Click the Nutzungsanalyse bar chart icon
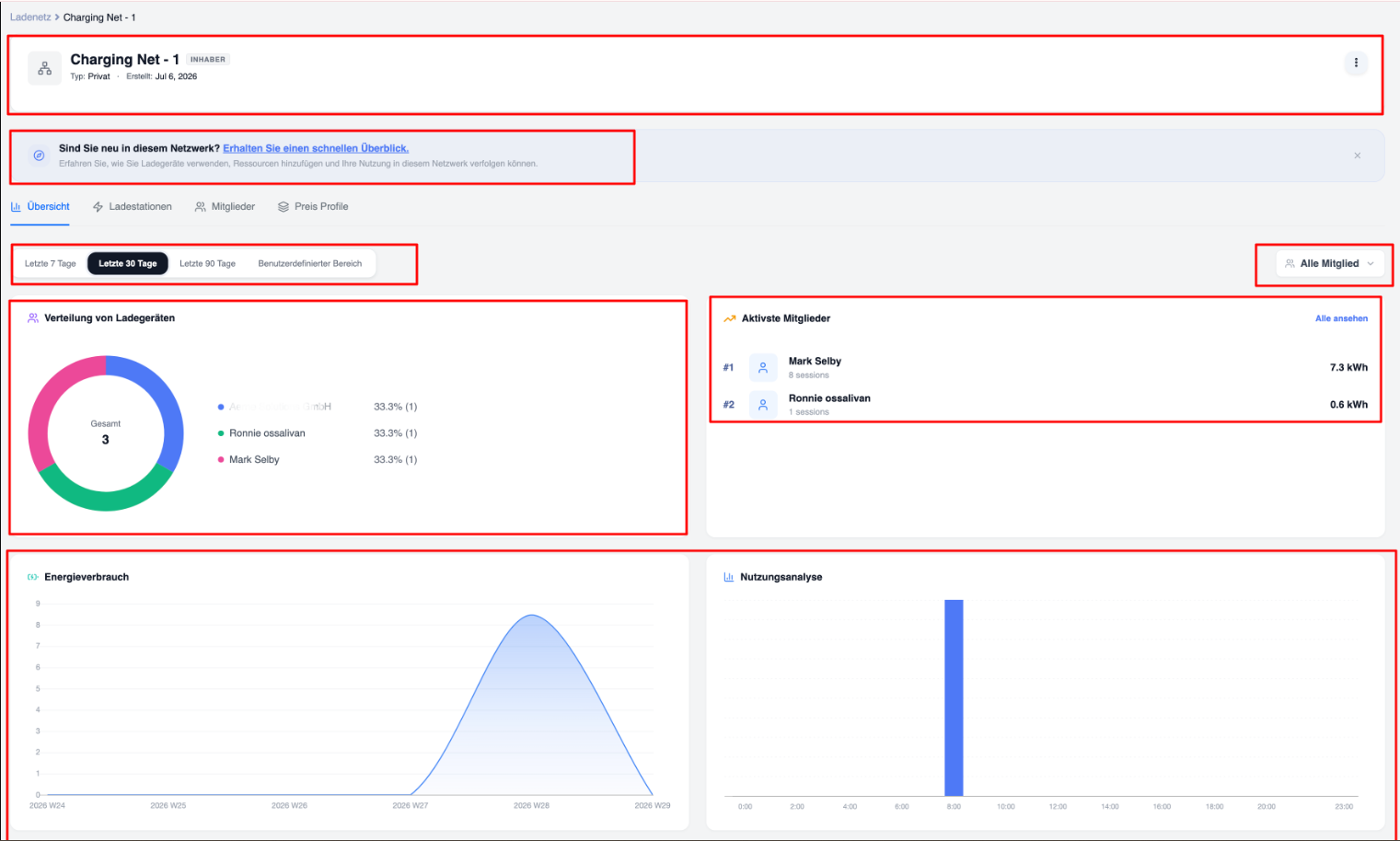Screen dimensions: 1400x841 pyautogui.click(x=729, y=577)
